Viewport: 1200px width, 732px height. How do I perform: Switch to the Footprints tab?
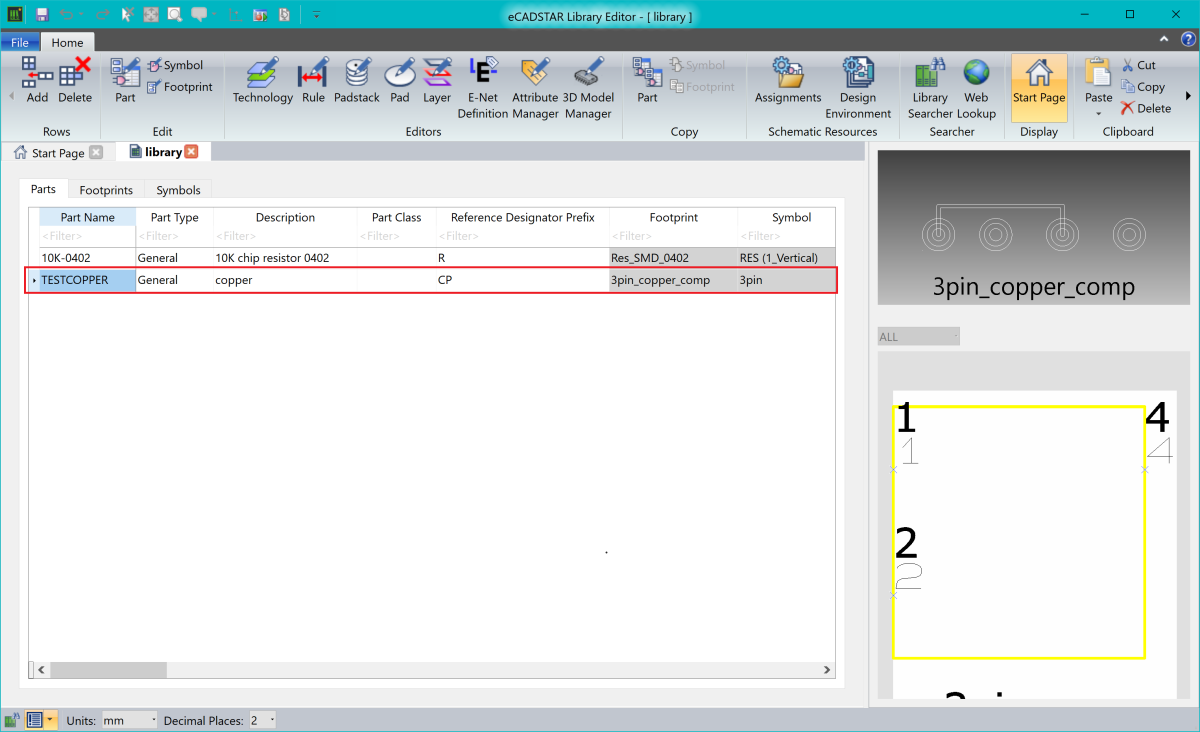coord(106,190)
